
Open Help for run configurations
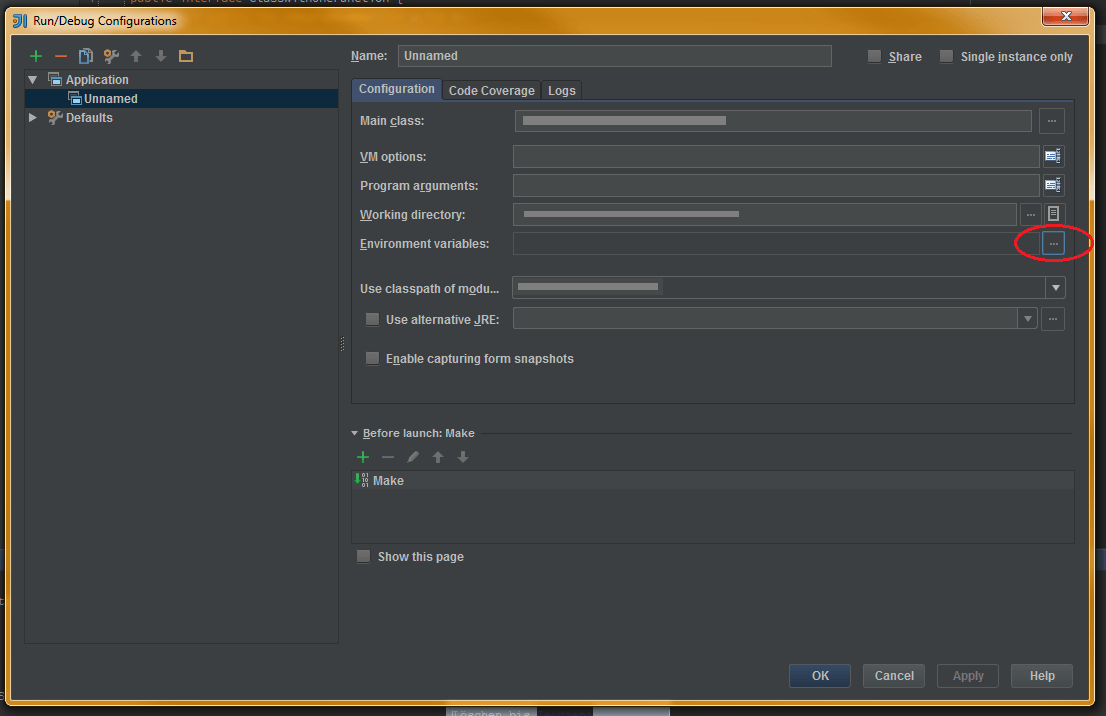(x=1042, y=676)
